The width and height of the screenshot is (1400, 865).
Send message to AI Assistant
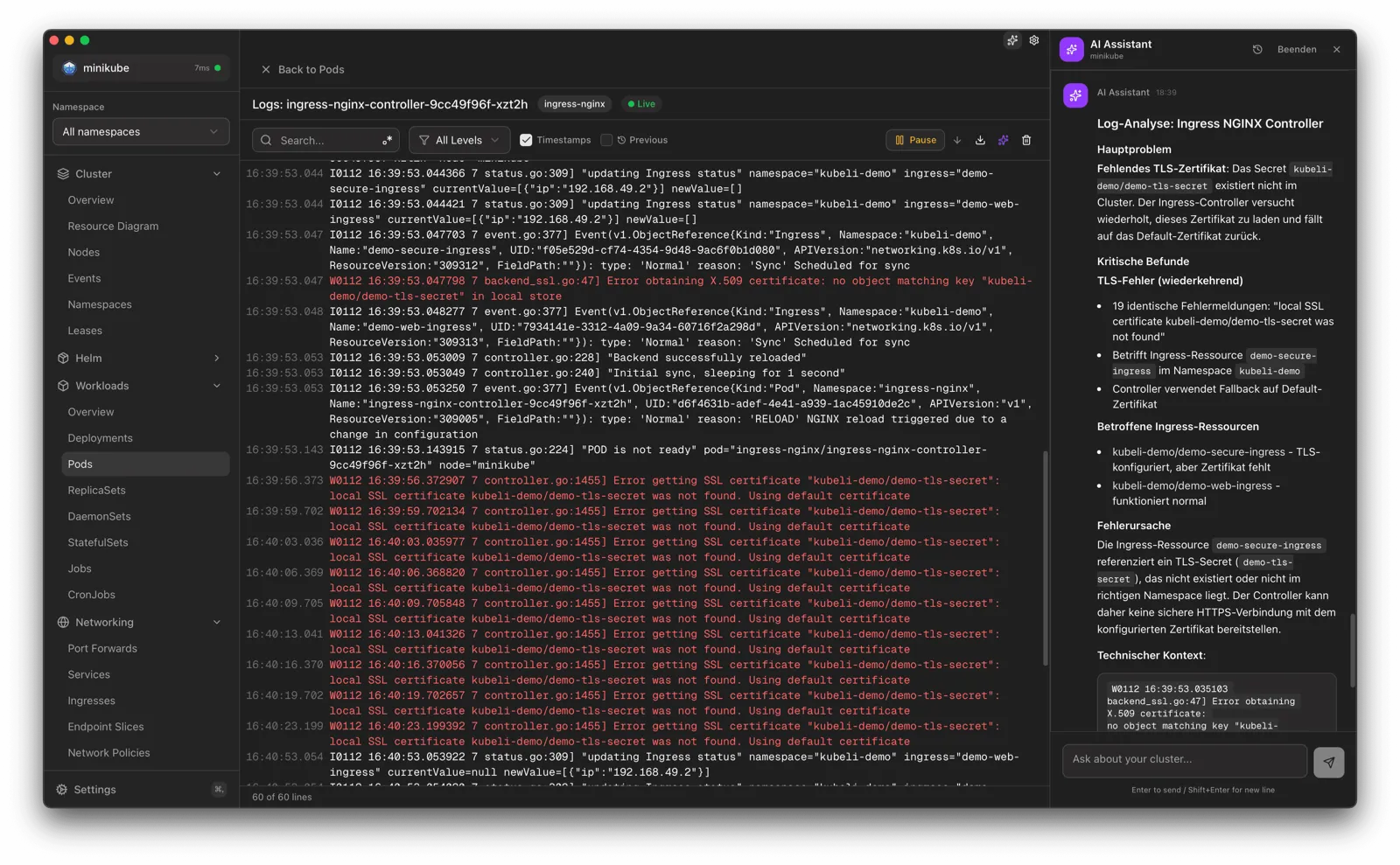coord(1328,762)
